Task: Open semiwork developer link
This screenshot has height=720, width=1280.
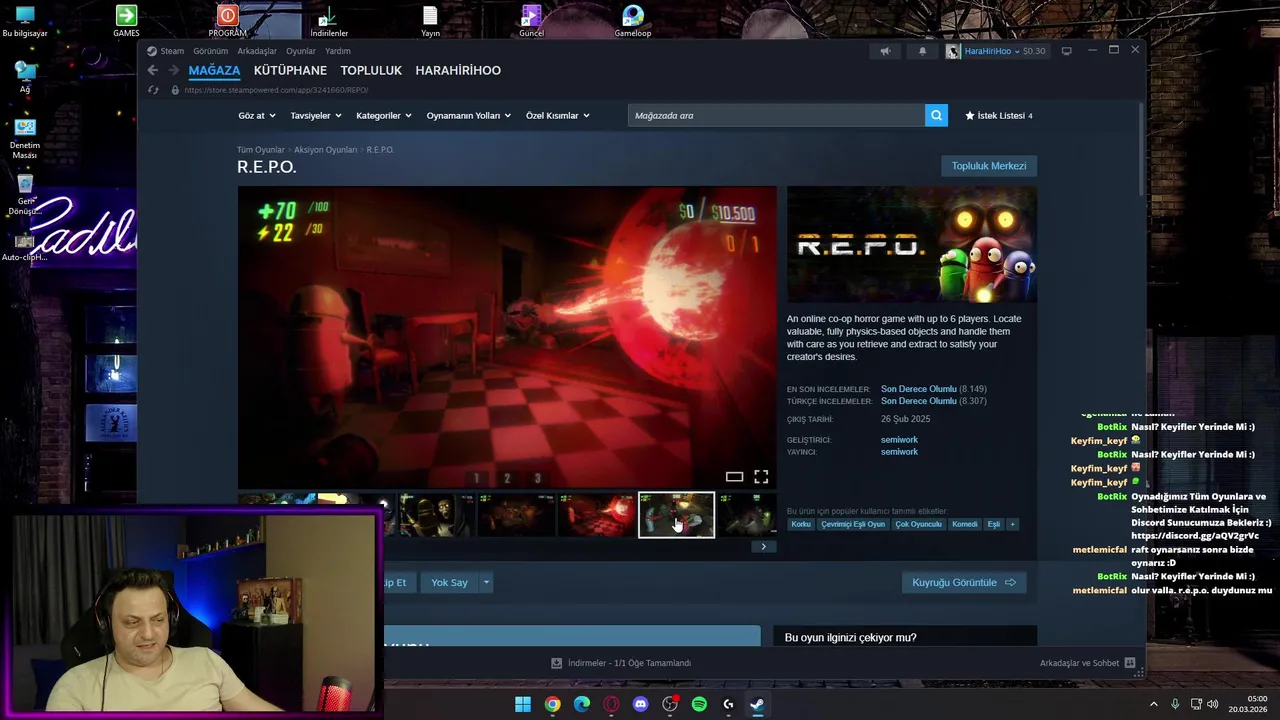Action: tap(899, 440)
